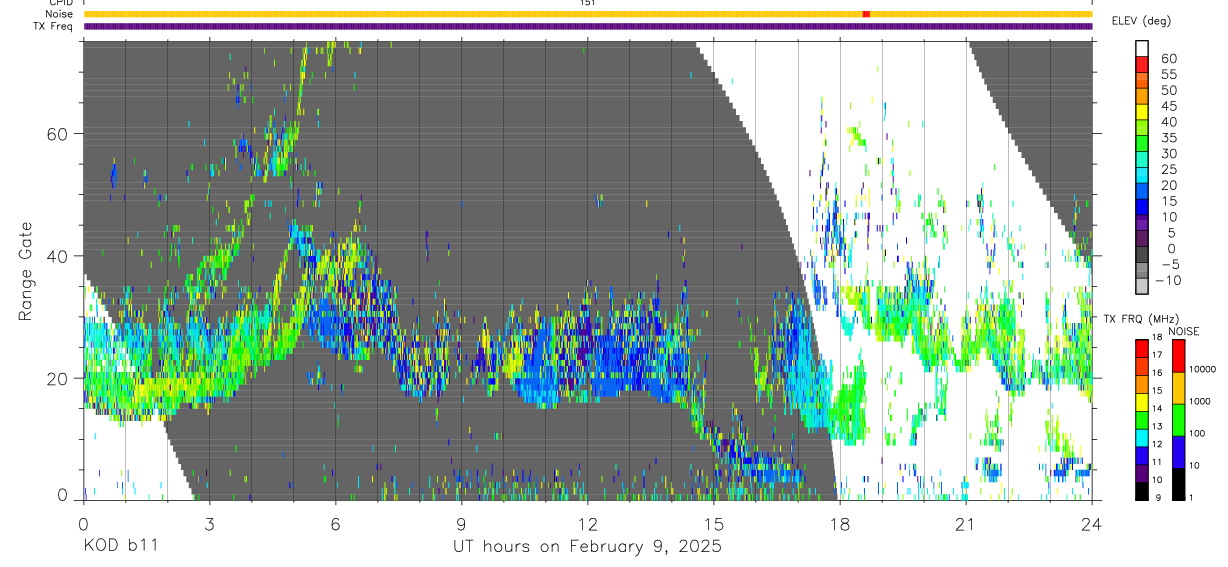Click 'UT hours on February 9, 2025' axis title
This screenshot has width=1228, height=567.
point(588,547)
